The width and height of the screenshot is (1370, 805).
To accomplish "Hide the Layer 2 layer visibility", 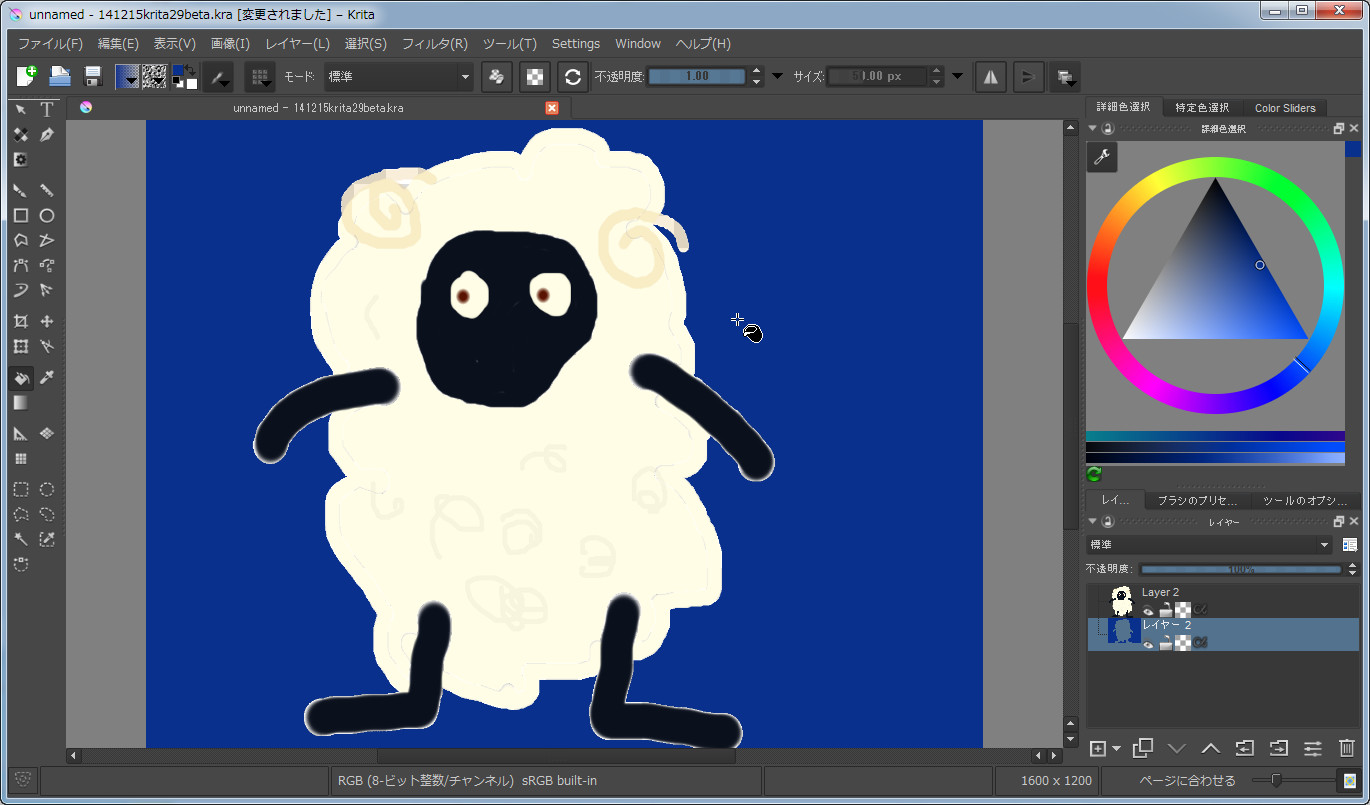I will click(1149, 610).
